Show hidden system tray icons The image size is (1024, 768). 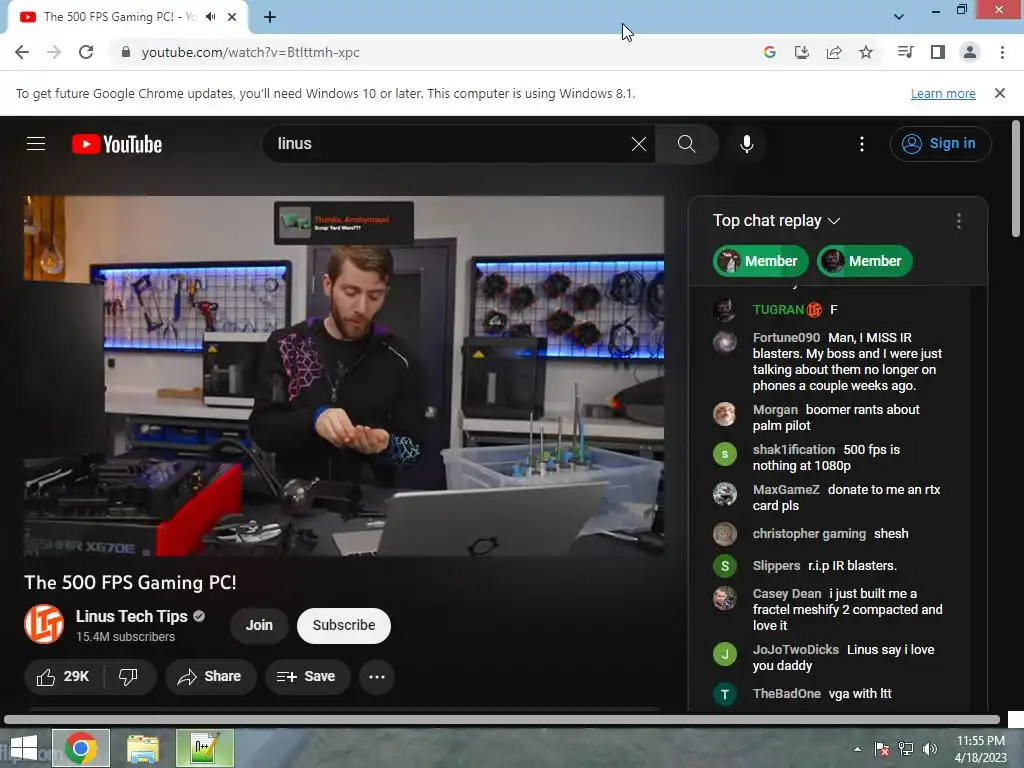point(857,749)
